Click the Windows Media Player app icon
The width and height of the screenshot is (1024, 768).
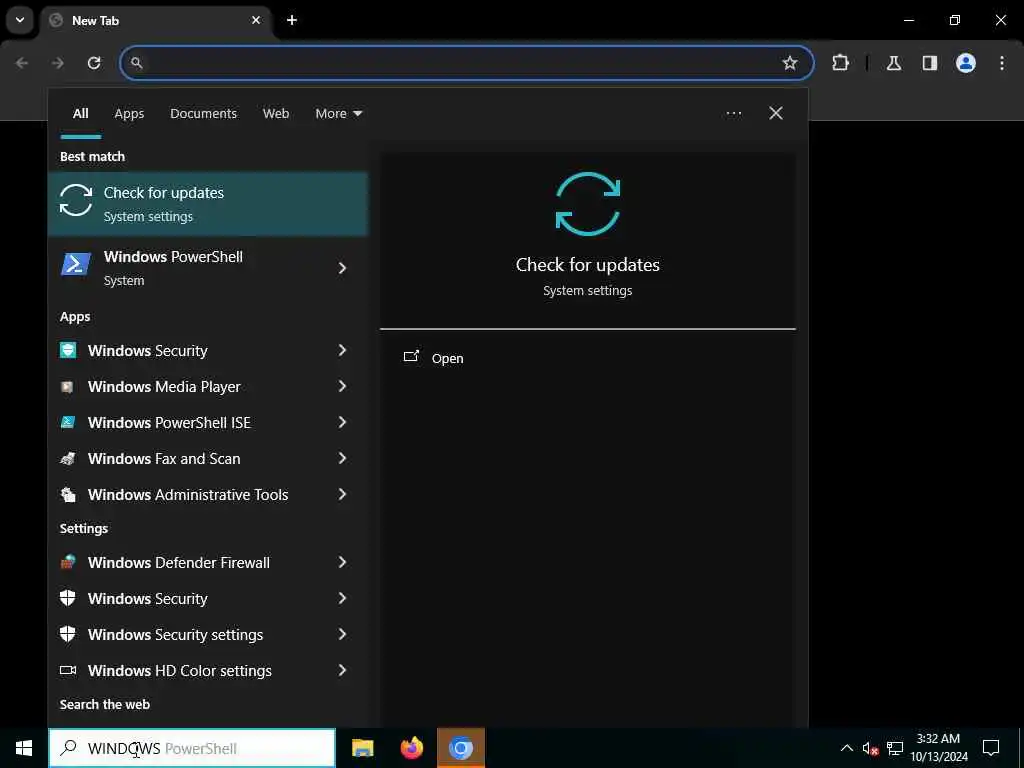tap(67, 387)
